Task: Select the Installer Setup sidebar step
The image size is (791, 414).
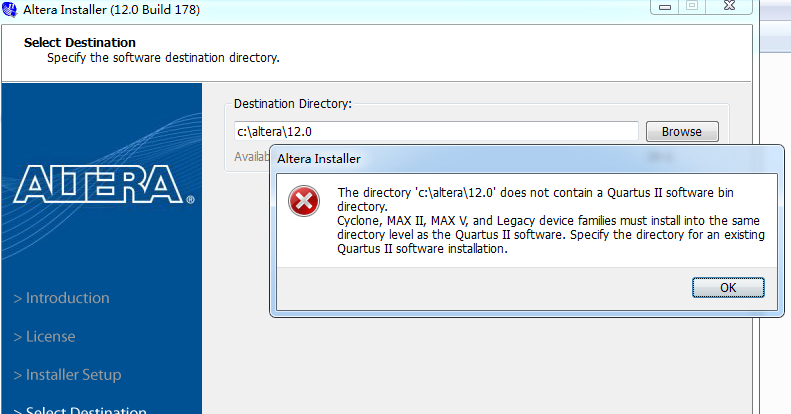Action: point(68,375)
